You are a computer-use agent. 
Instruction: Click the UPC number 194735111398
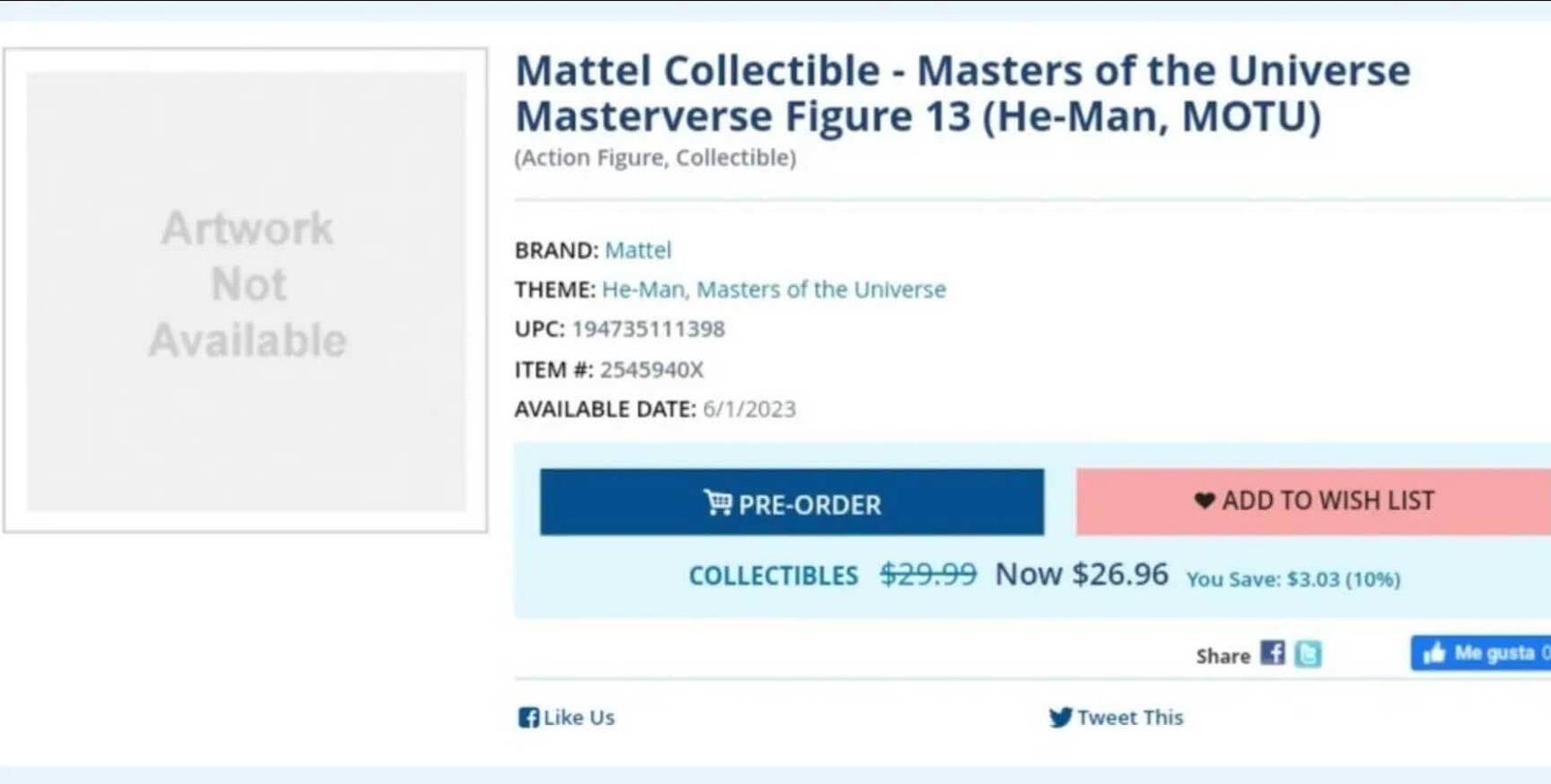tap(648, 329)
